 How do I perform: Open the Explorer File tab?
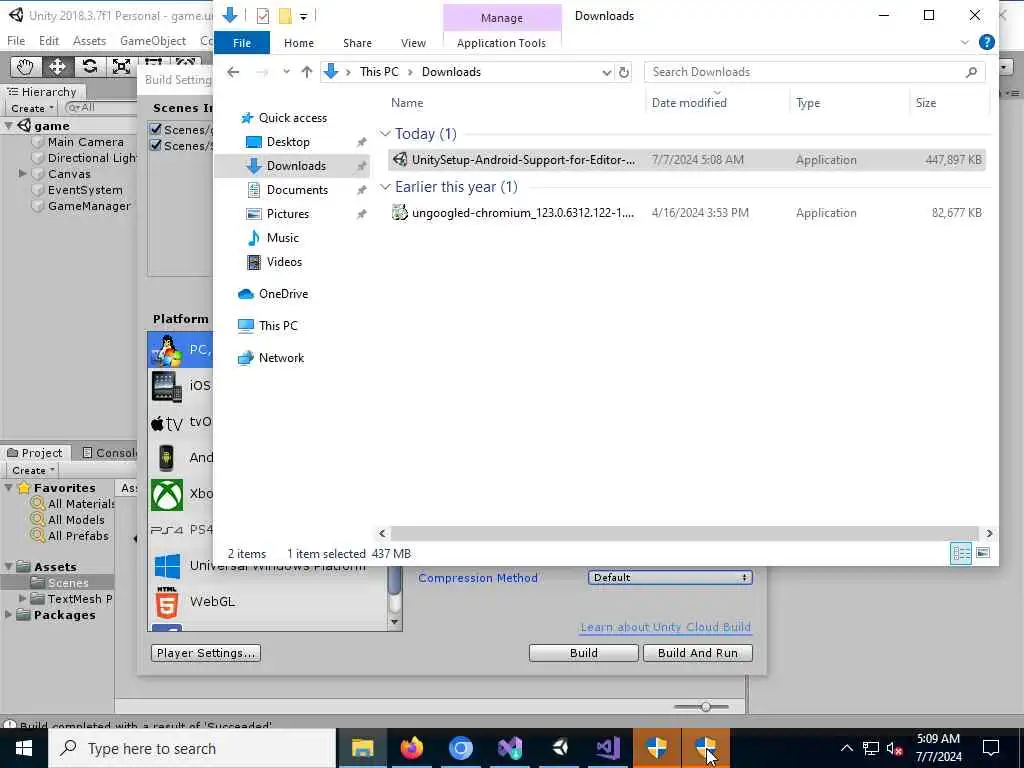pyautogui.click(x=242, y=42)
